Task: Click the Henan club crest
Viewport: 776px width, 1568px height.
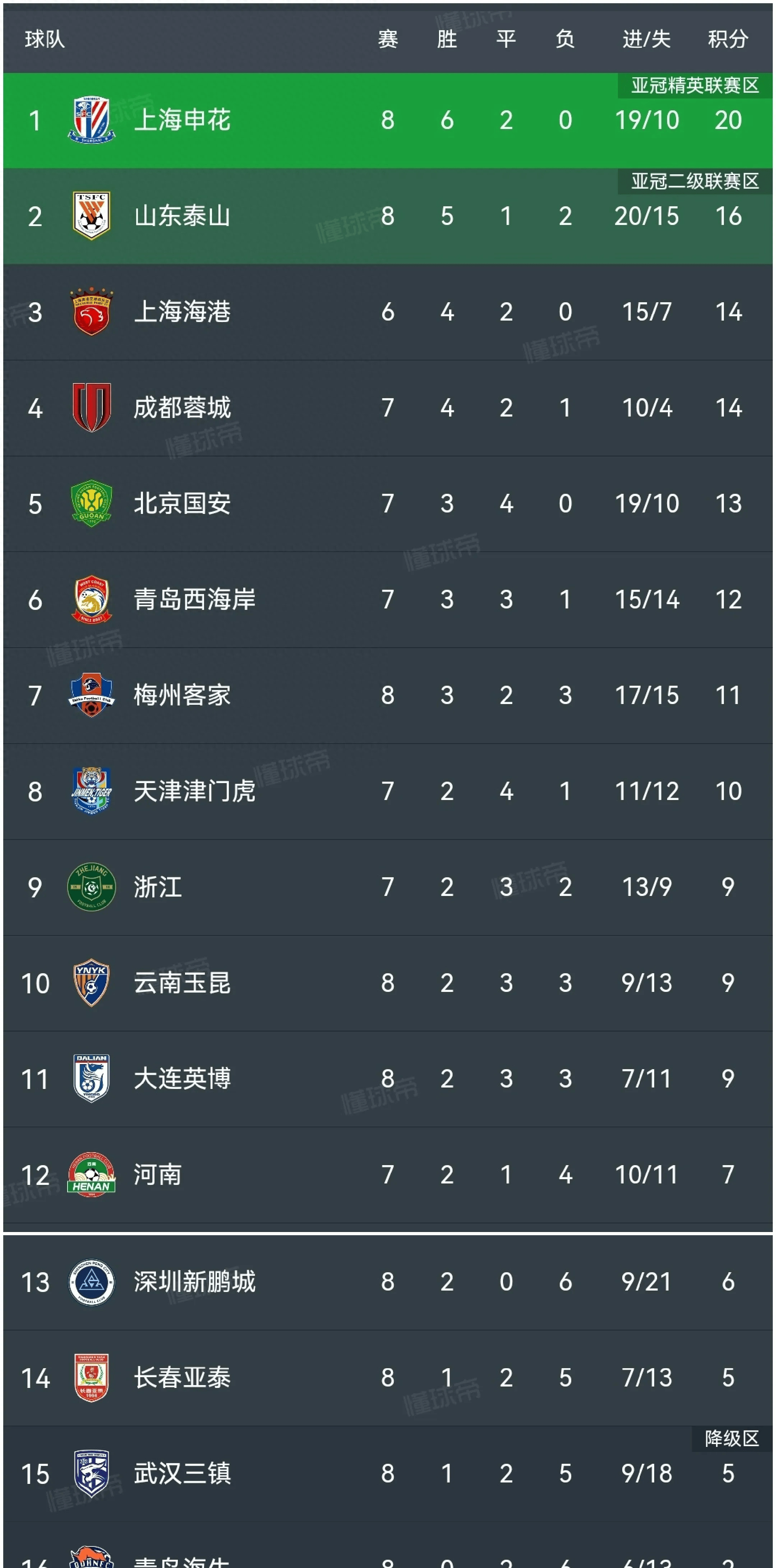Action: click(x=91, y=1174)
